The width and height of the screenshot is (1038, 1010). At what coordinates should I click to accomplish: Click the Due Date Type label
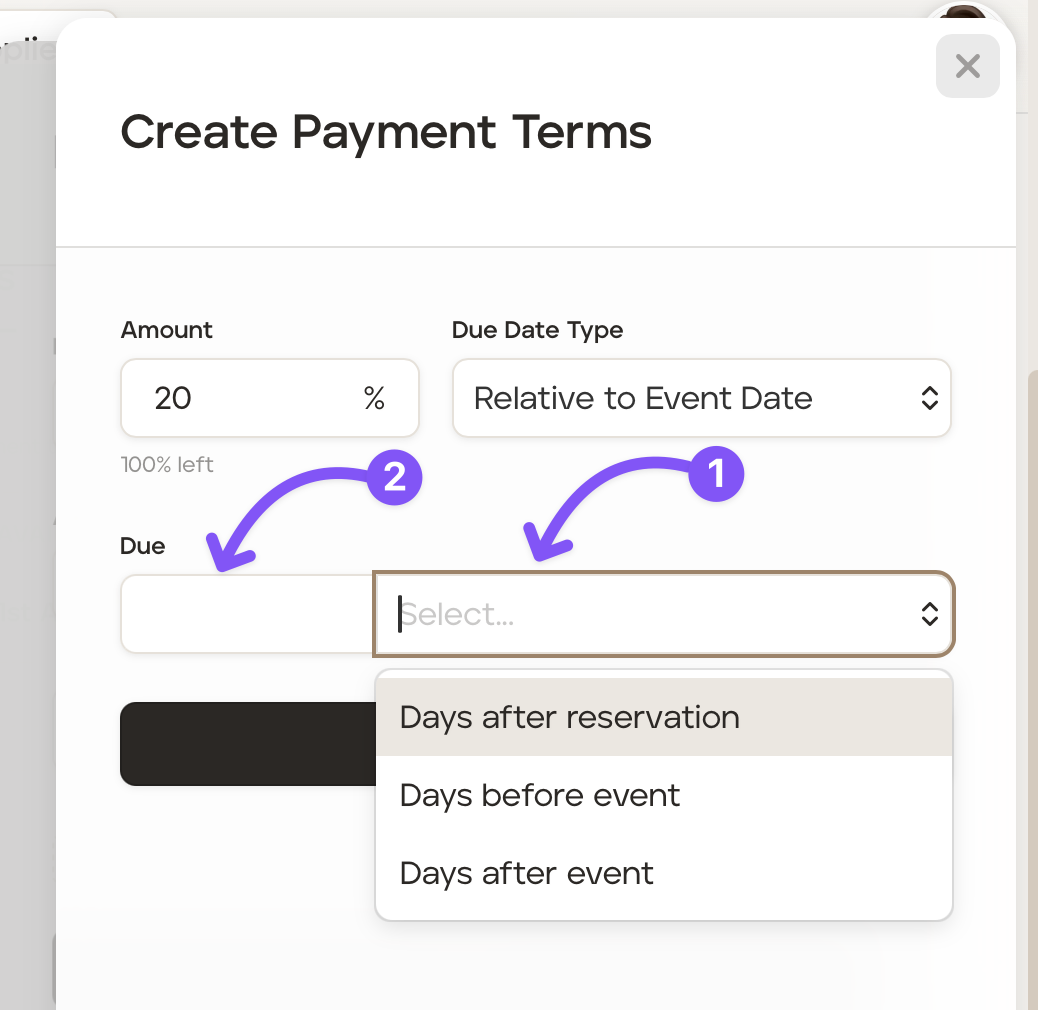(x=537, y=330)
